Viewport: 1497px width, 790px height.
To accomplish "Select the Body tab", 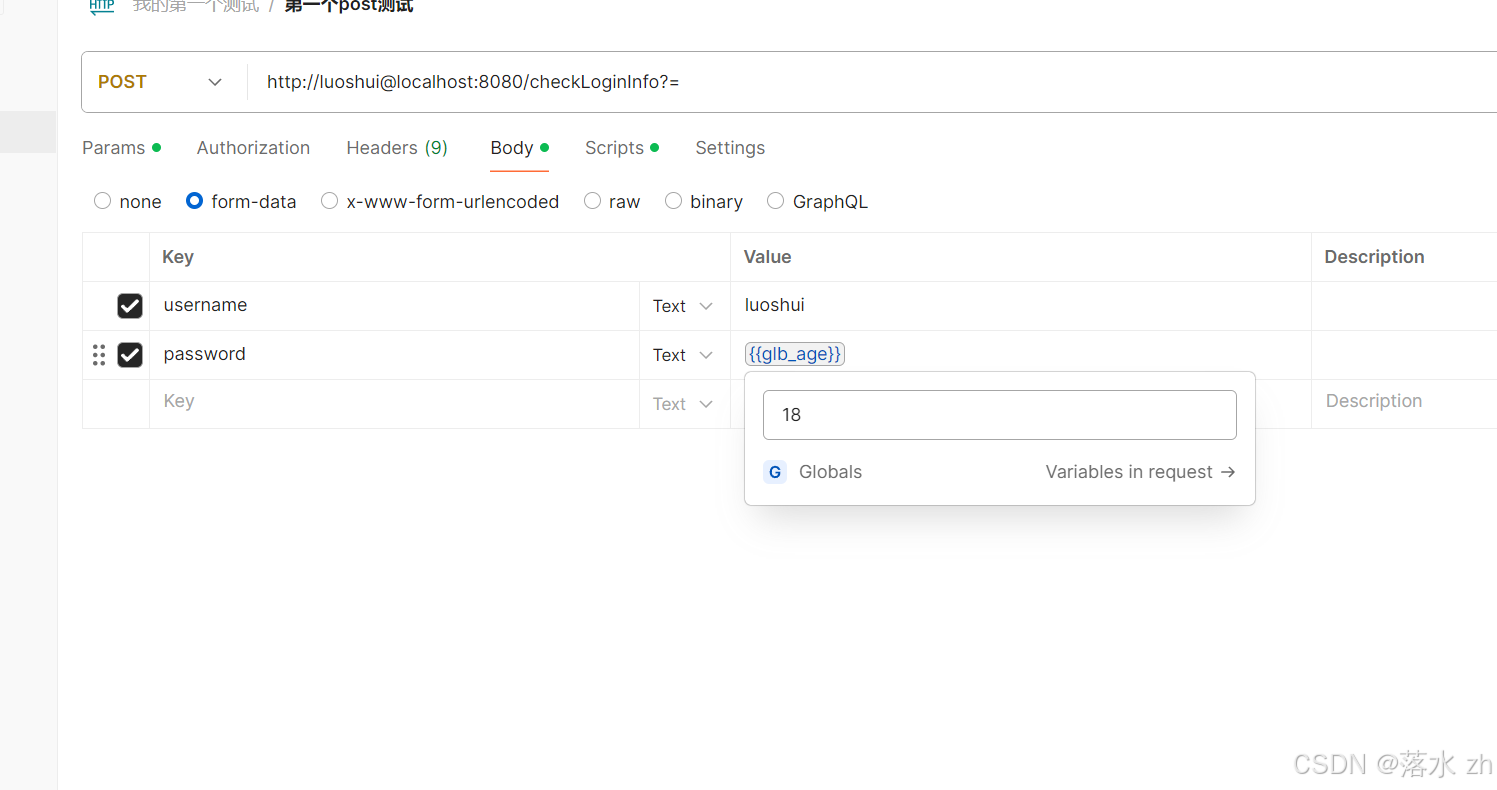I will coord(519,148).
